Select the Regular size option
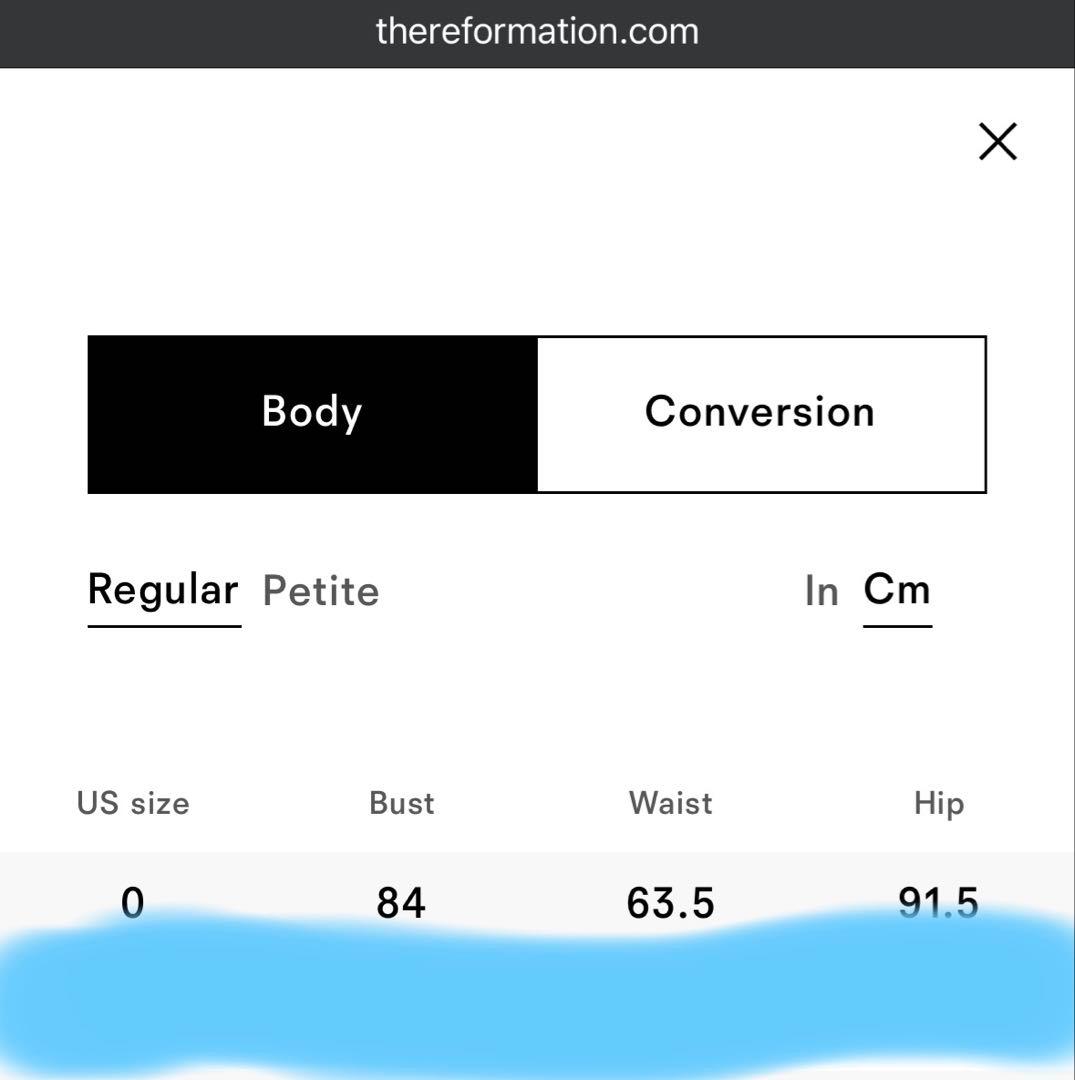The height and width of the screenshot is (1080, 1075). [x=163, y=590]
